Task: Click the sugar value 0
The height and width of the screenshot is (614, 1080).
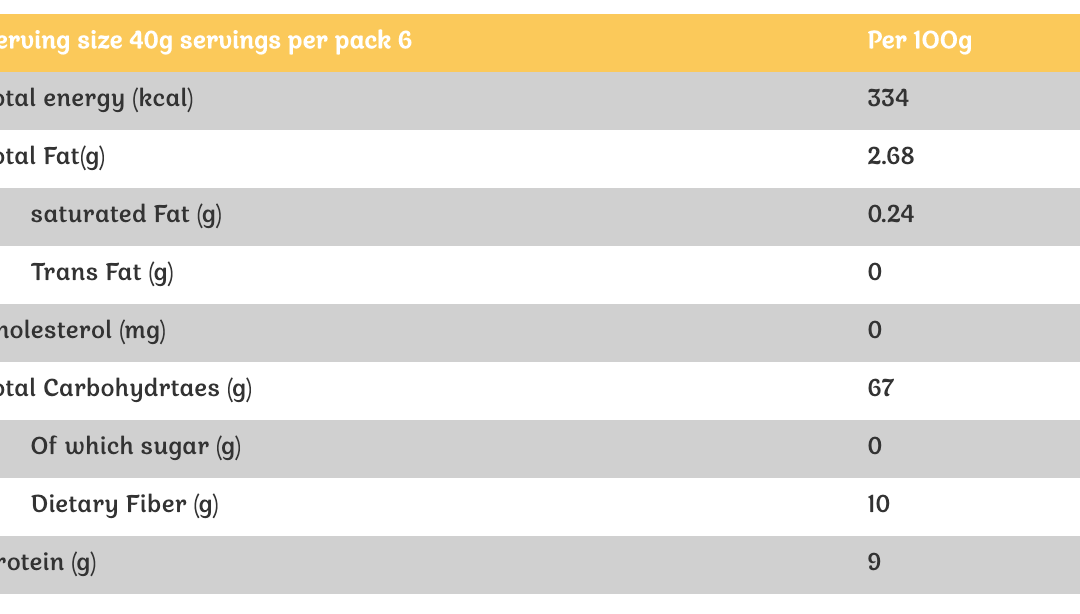Action: coord(875,447)
